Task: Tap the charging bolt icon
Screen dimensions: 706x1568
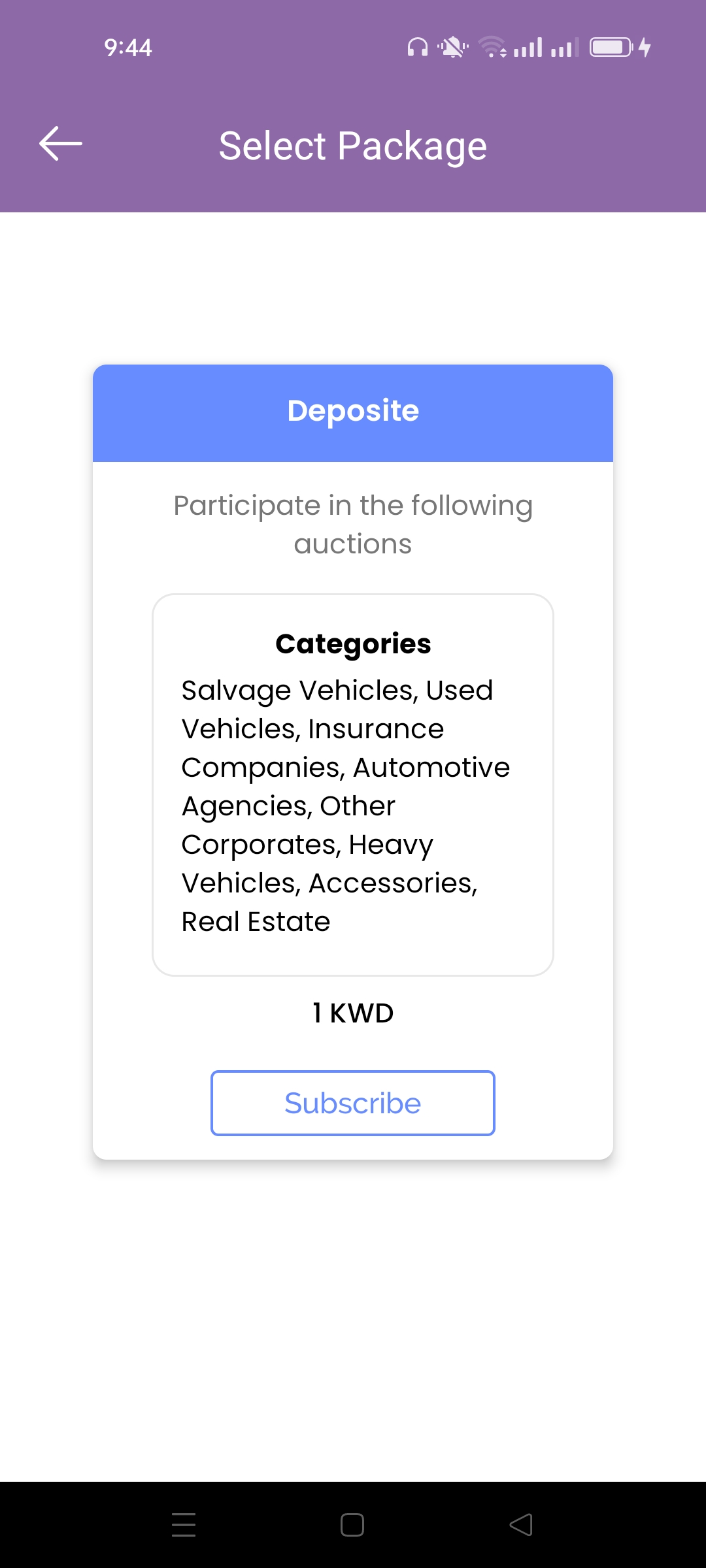Action: coord(645,48)
